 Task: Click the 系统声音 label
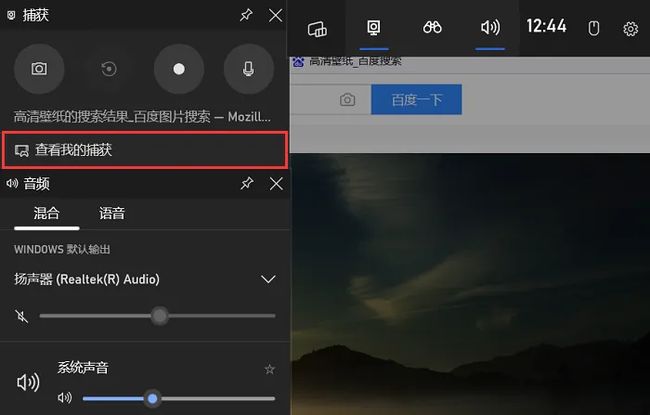coord(83,367)
